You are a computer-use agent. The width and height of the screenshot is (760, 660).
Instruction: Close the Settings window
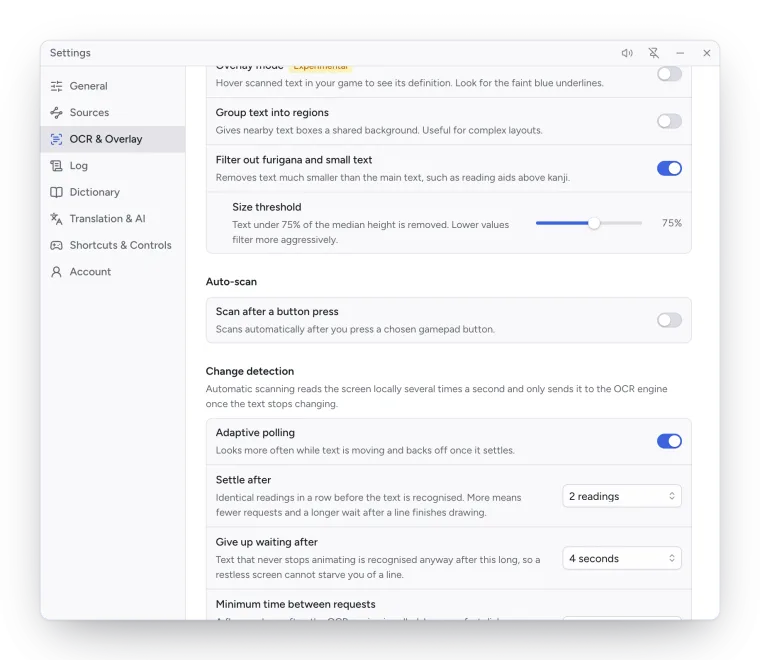[x=707, y=53]
